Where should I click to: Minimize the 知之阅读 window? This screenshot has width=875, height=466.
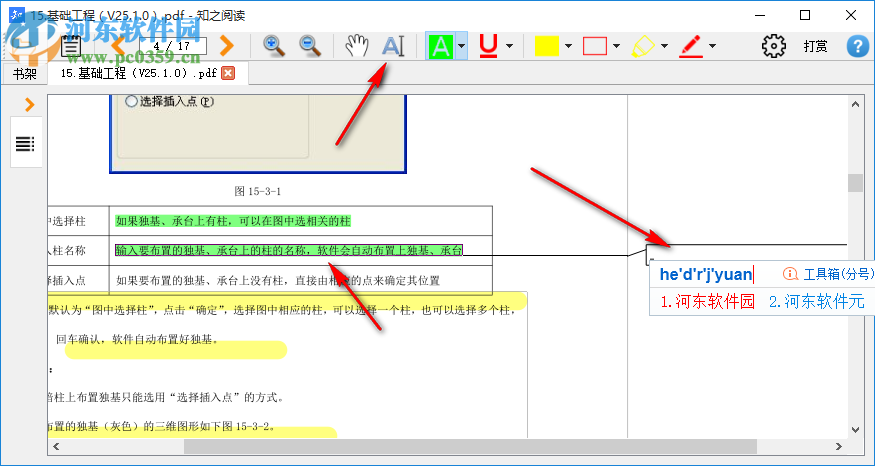[759, 15]
